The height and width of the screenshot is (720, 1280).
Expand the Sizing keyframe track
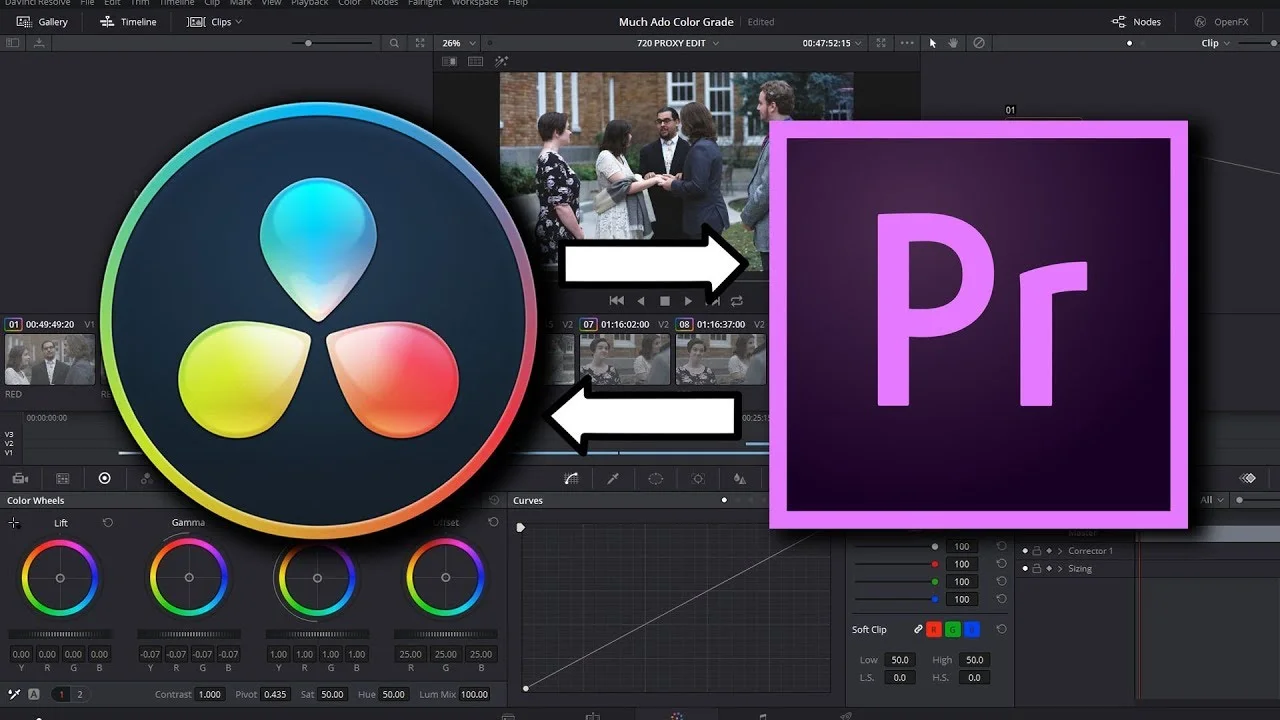click(x=1060, y=568)
